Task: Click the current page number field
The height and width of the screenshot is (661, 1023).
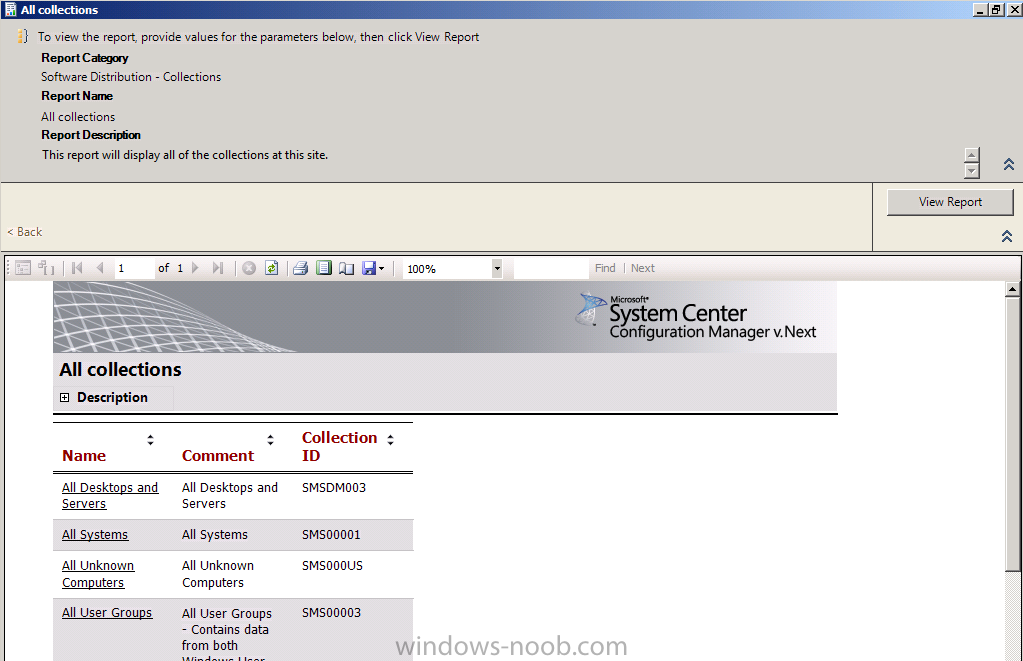Action: 134,268
